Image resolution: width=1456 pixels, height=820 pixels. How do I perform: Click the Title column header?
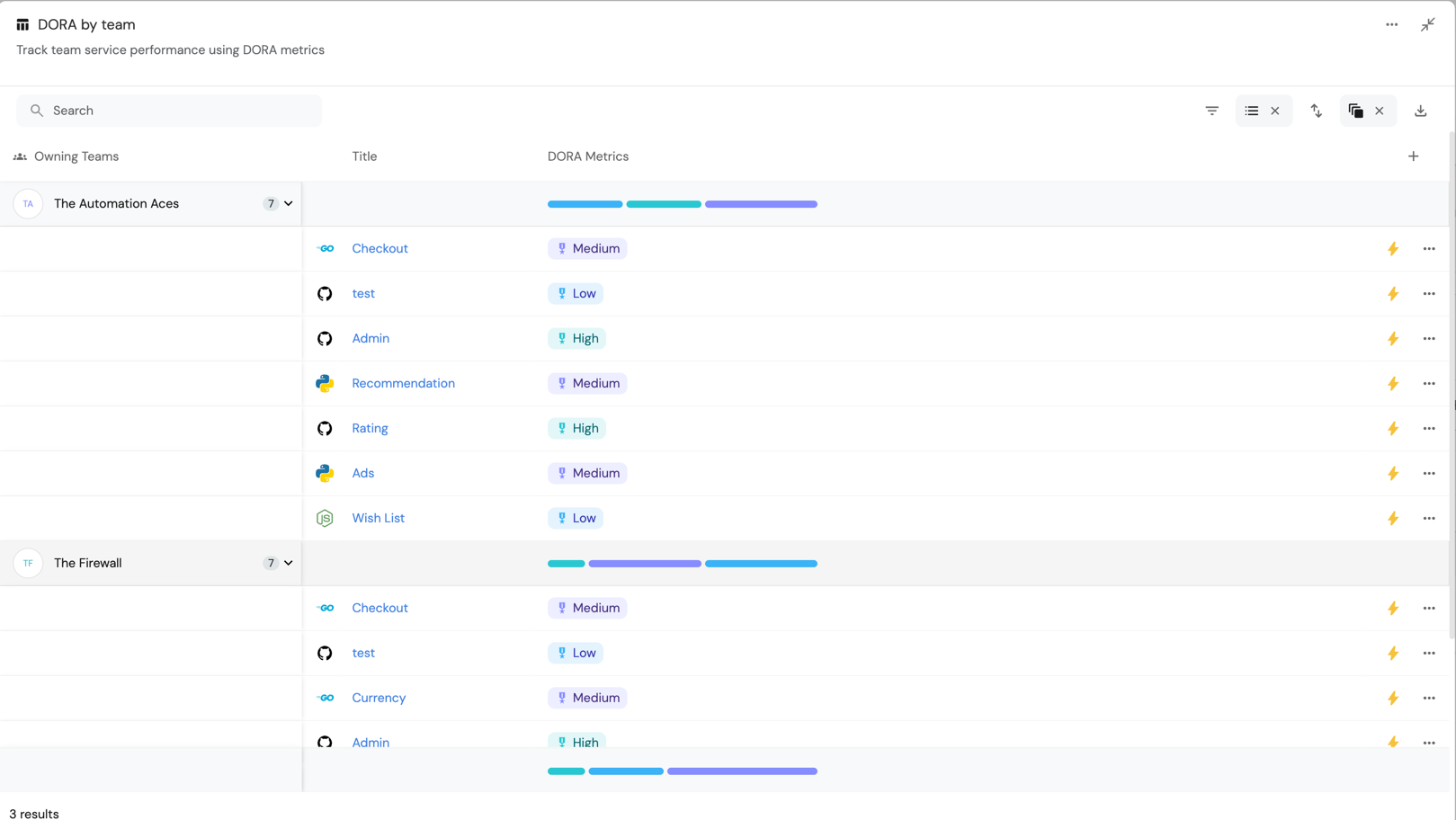click(364, 156)
